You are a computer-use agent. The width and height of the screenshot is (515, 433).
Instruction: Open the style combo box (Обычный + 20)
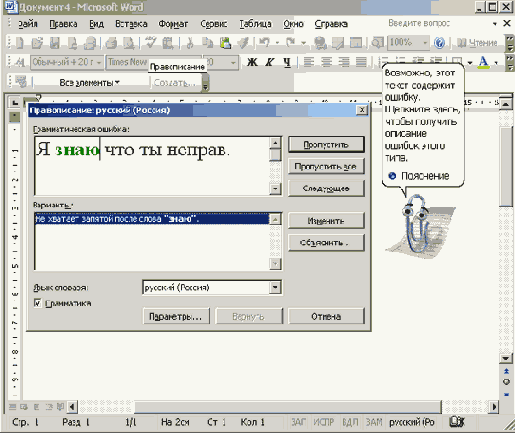[x=67, y=62]
